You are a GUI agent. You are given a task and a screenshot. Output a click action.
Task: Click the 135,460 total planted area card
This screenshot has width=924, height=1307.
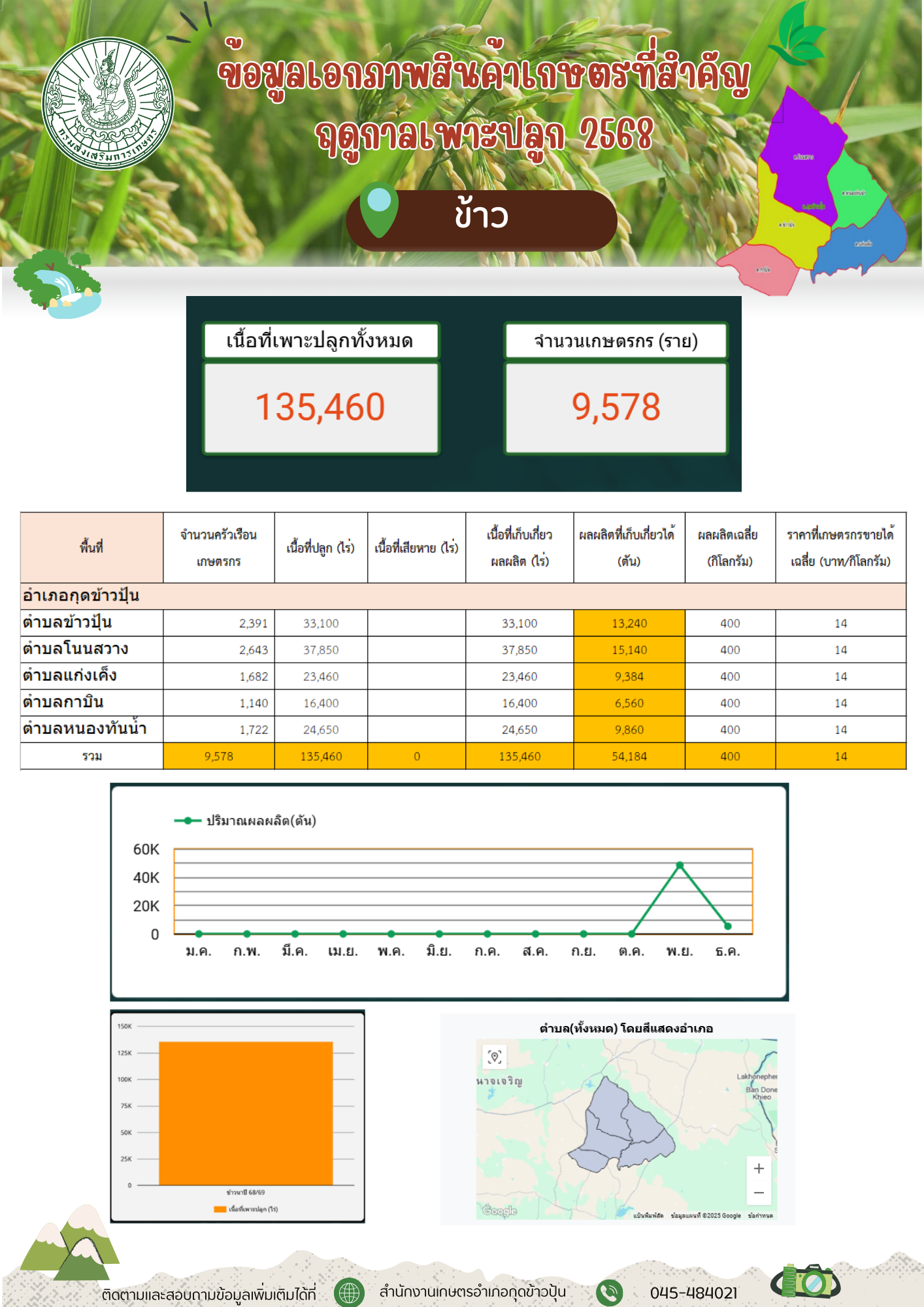coord(320,407)
